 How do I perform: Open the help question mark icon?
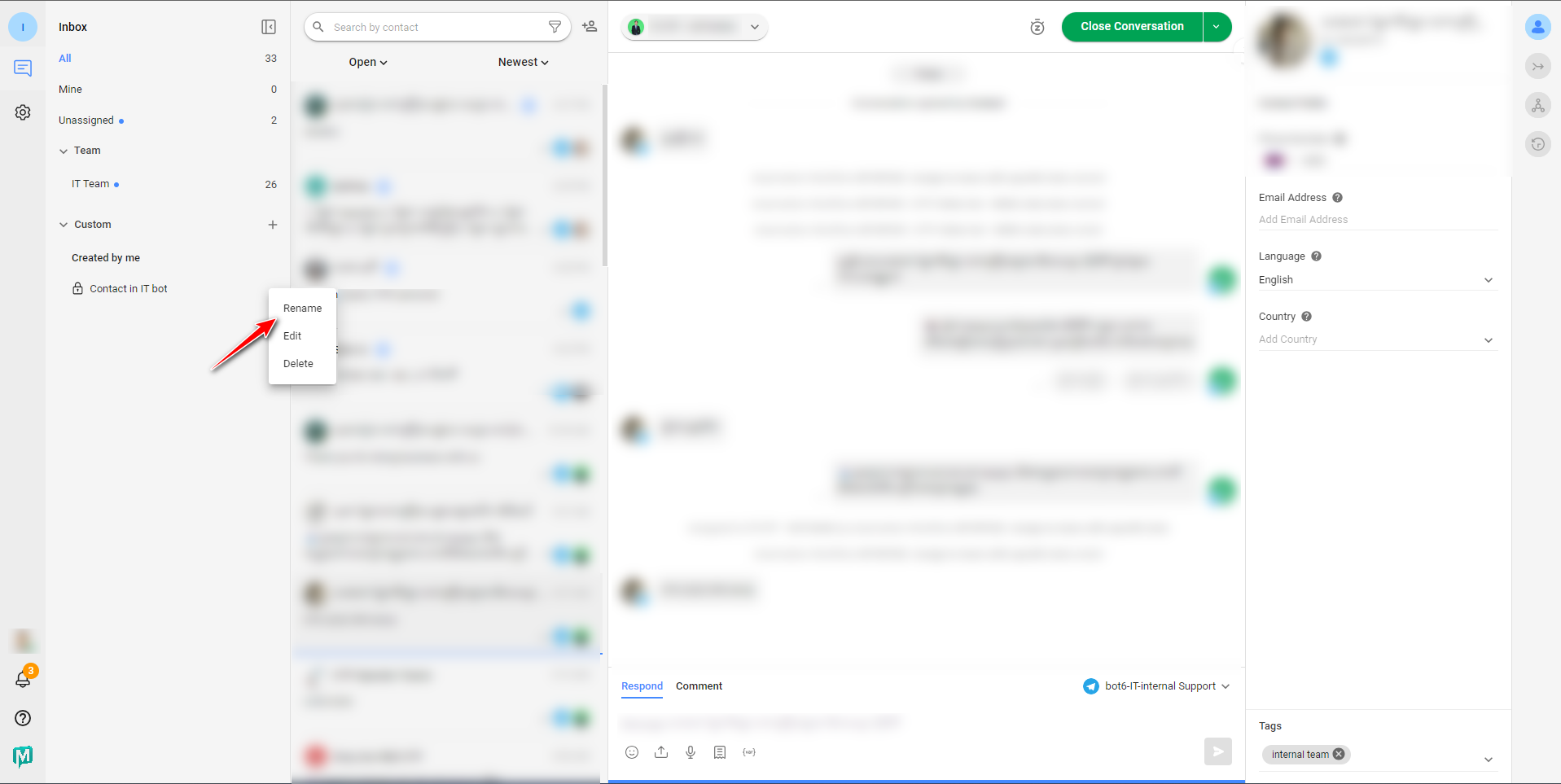23,718
